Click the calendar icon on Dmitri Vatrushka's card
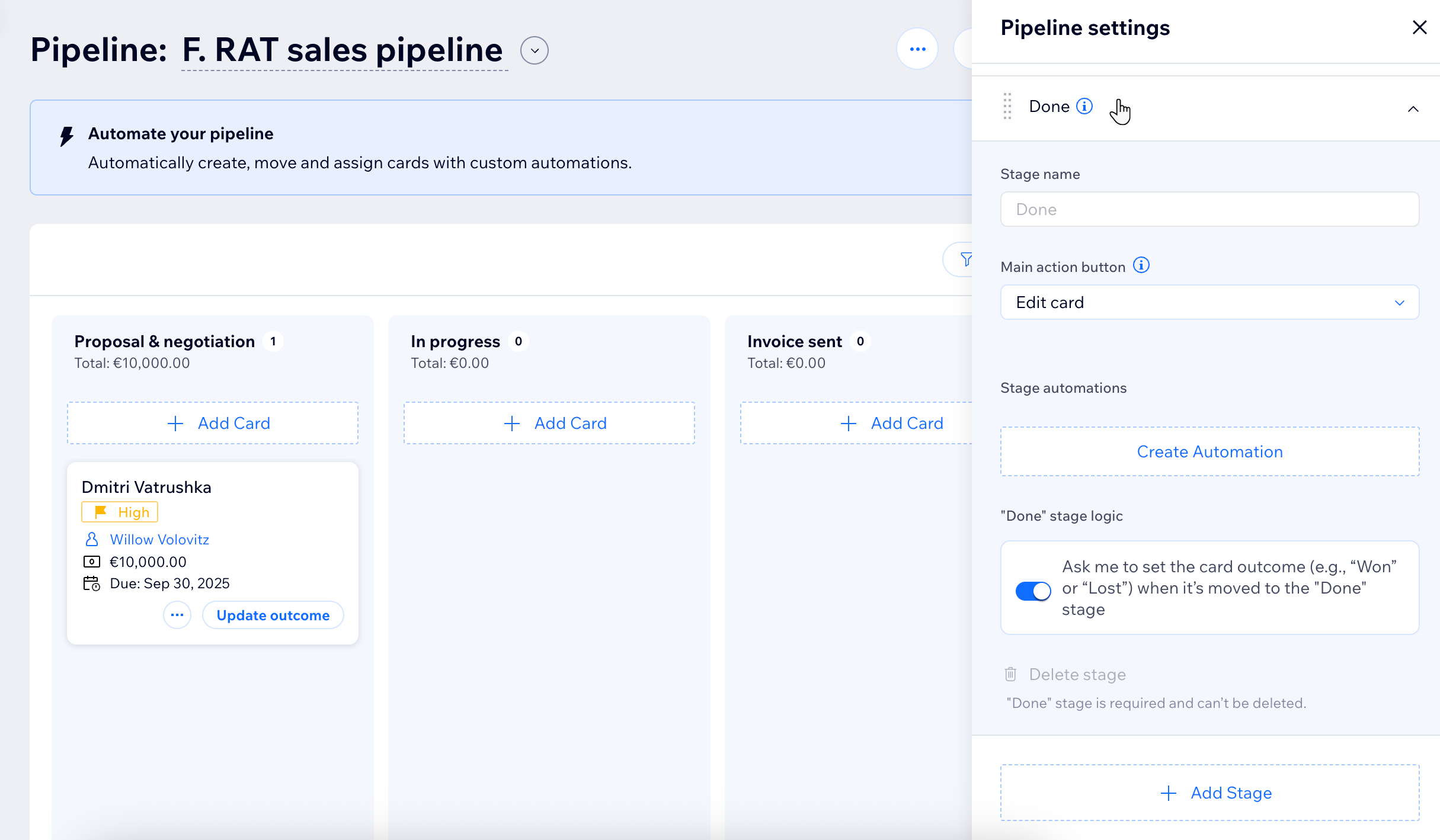1440x840 pixels. (x=92, y=583)
